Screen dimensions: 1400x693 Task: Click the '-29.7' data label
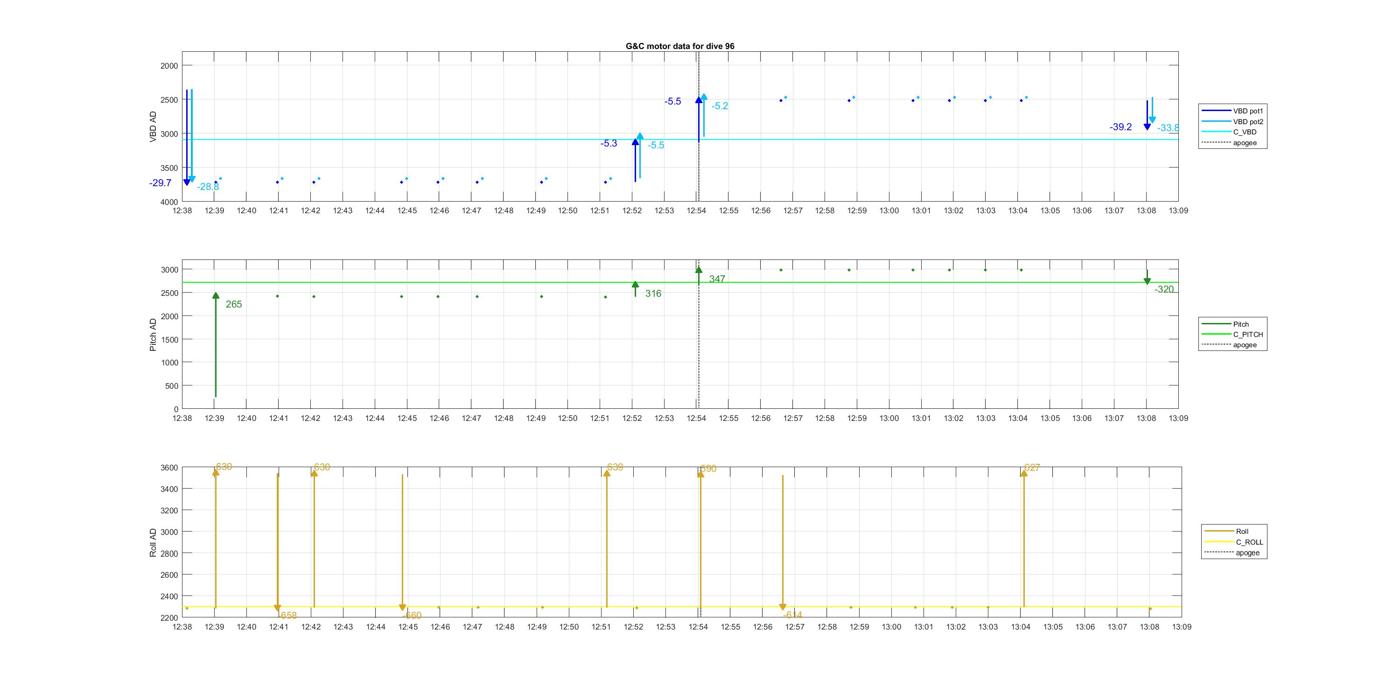[160, 183]
